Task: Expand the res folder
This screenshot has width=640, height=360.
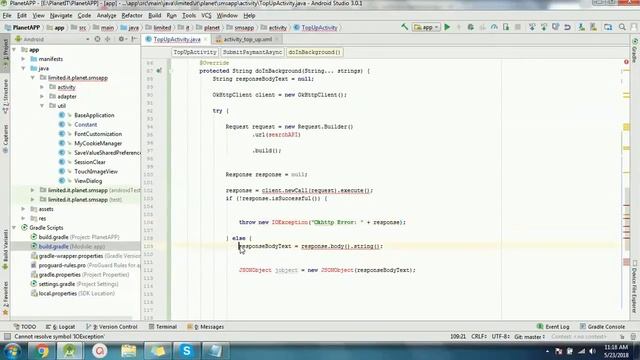Action: (24, 218)
